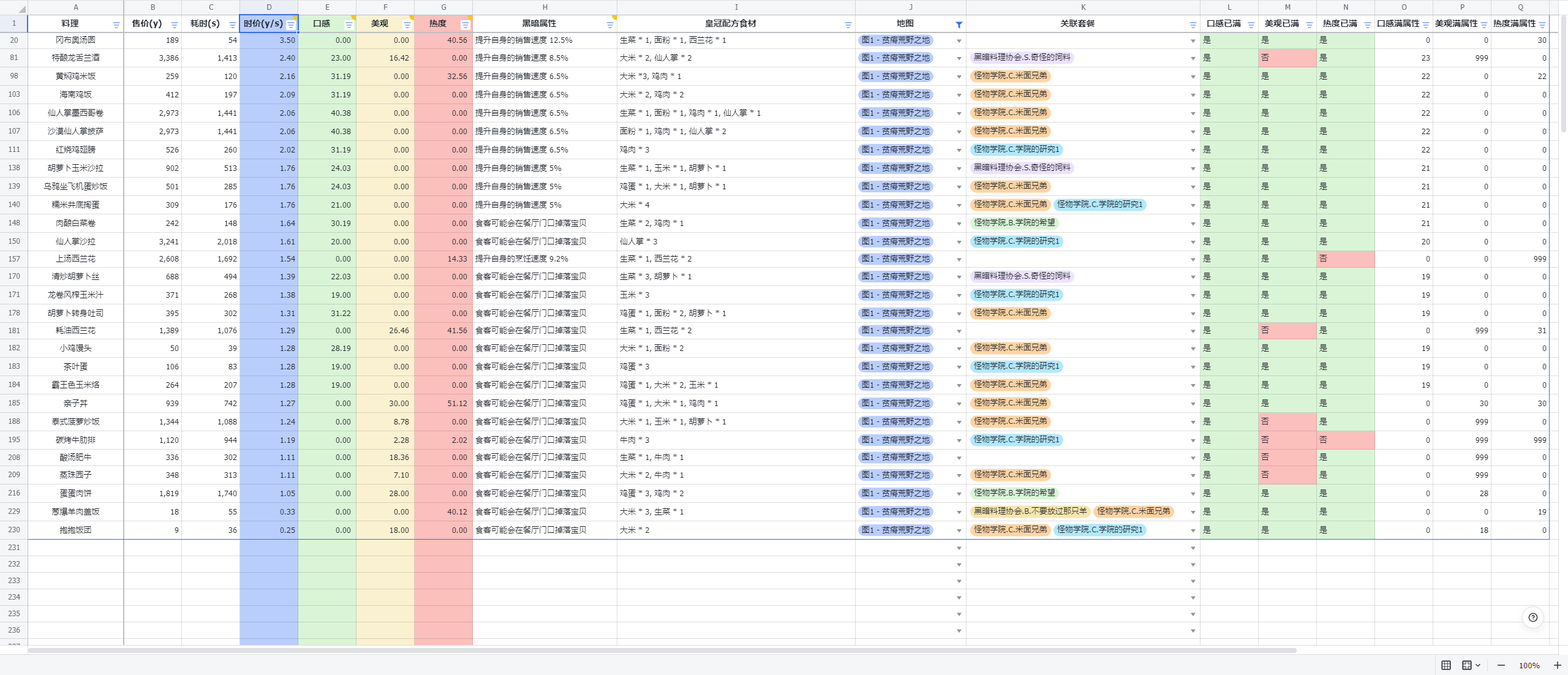The image size is (1568, 675).
Task: Open view layout options icon
Action: [1471, 665]
